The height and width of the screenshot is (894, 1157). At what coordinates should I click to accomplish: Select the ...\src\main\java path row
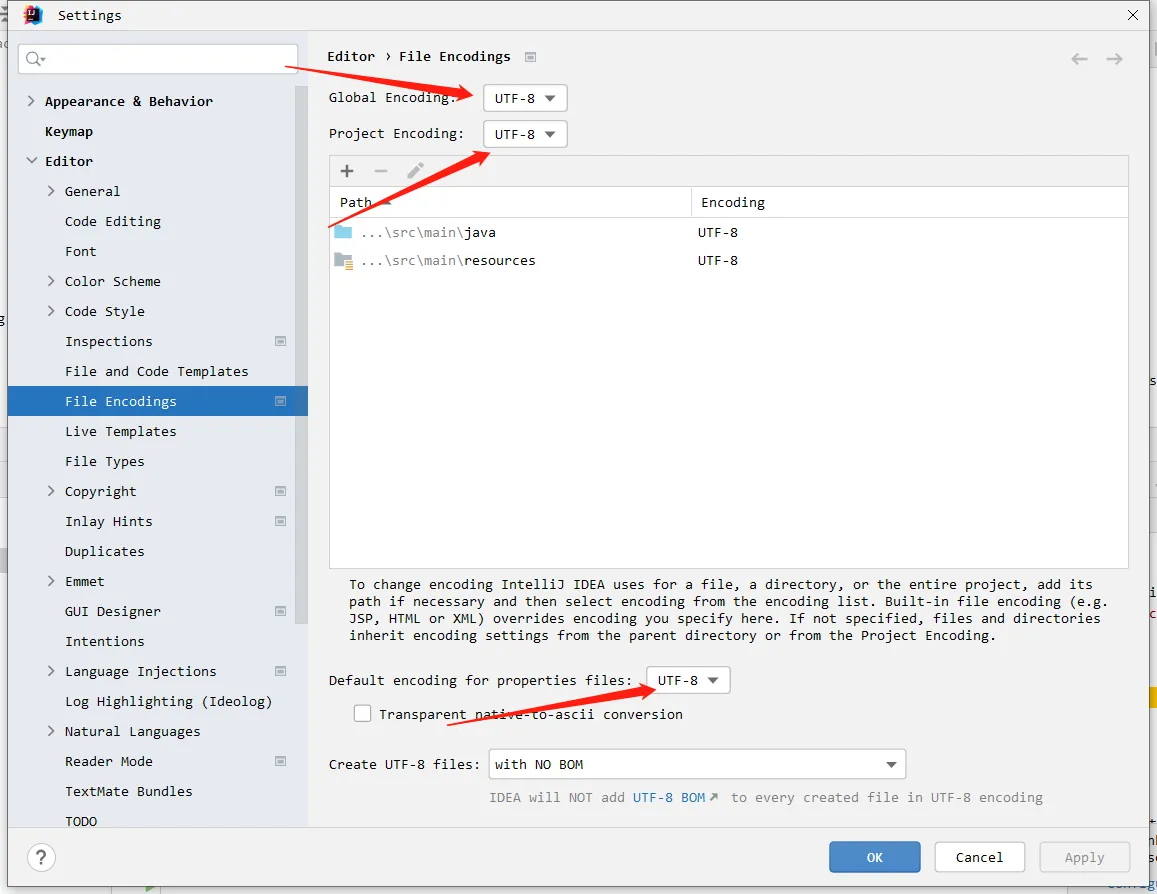point(728,232)
